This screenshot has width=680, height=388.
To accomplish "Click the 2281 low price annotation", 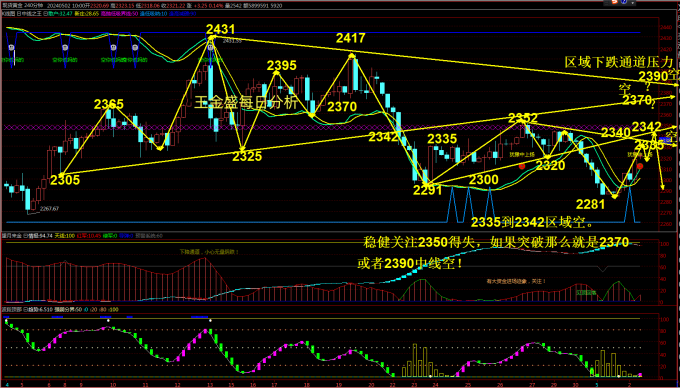I will pyautogui.click(x=590, y=204).
